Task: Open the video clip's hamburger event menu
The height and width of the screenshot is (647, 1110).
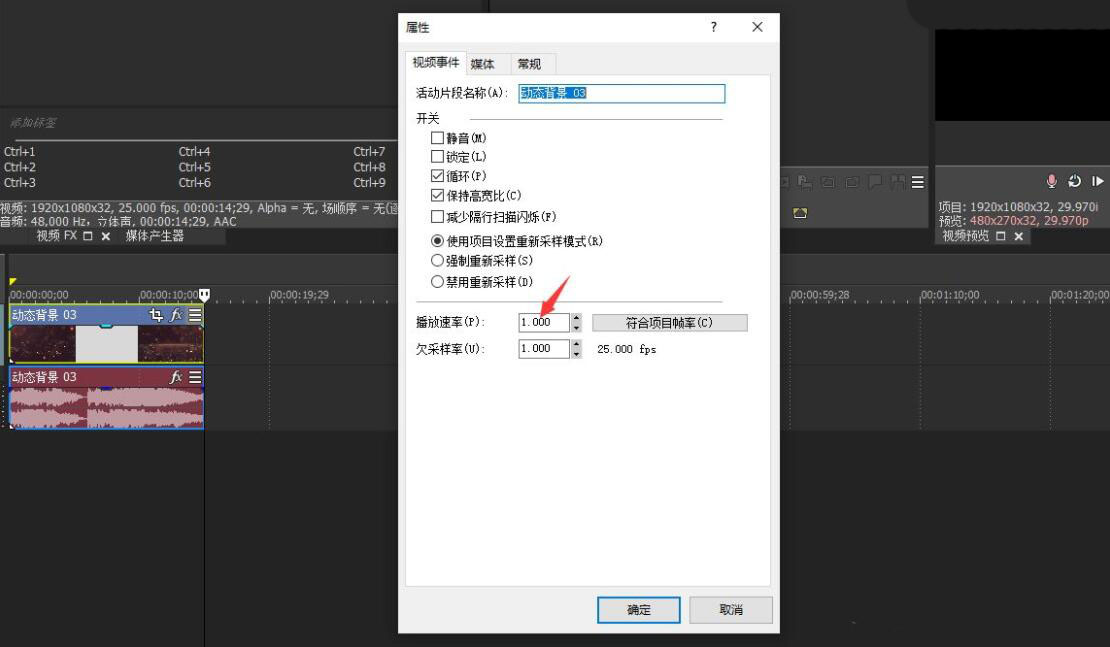Action: pos(196,313)
